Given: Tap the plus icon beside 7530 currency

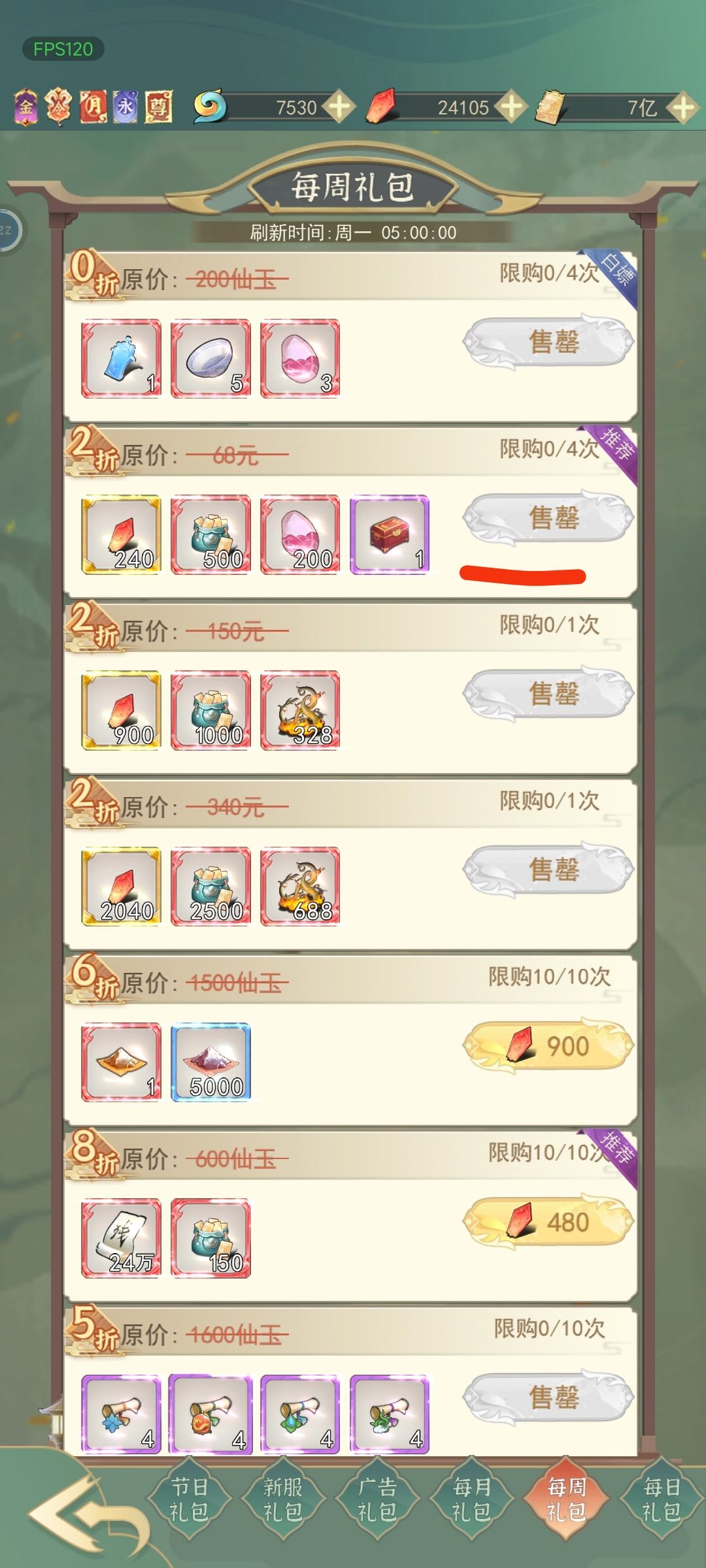Looking at the screenshot, I should 339,106.
